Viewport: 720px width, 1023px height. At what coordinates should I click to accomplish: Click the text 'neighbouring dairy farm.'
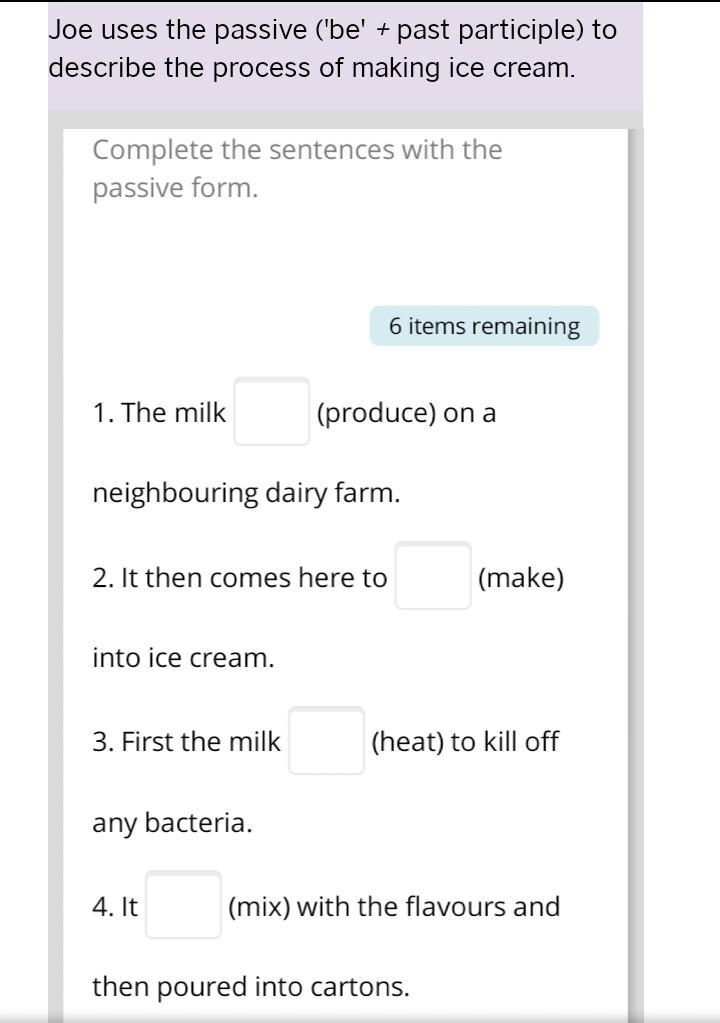pyautogui.click(x=247, y=494)
